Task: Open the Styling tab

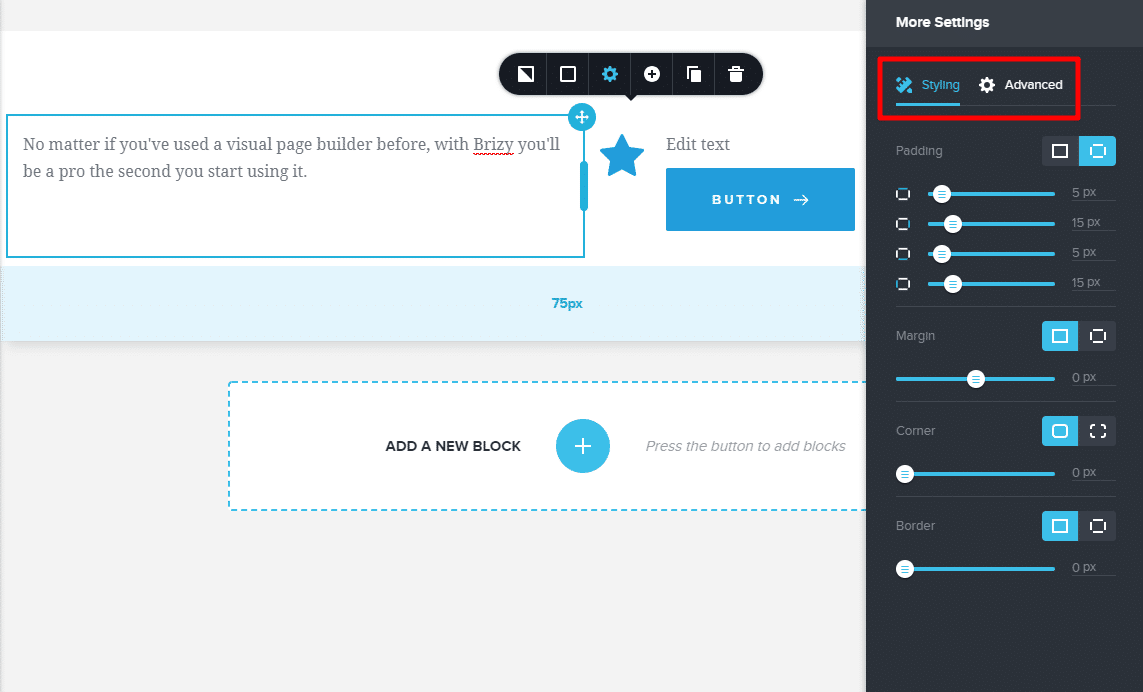Action: [927, 85]
